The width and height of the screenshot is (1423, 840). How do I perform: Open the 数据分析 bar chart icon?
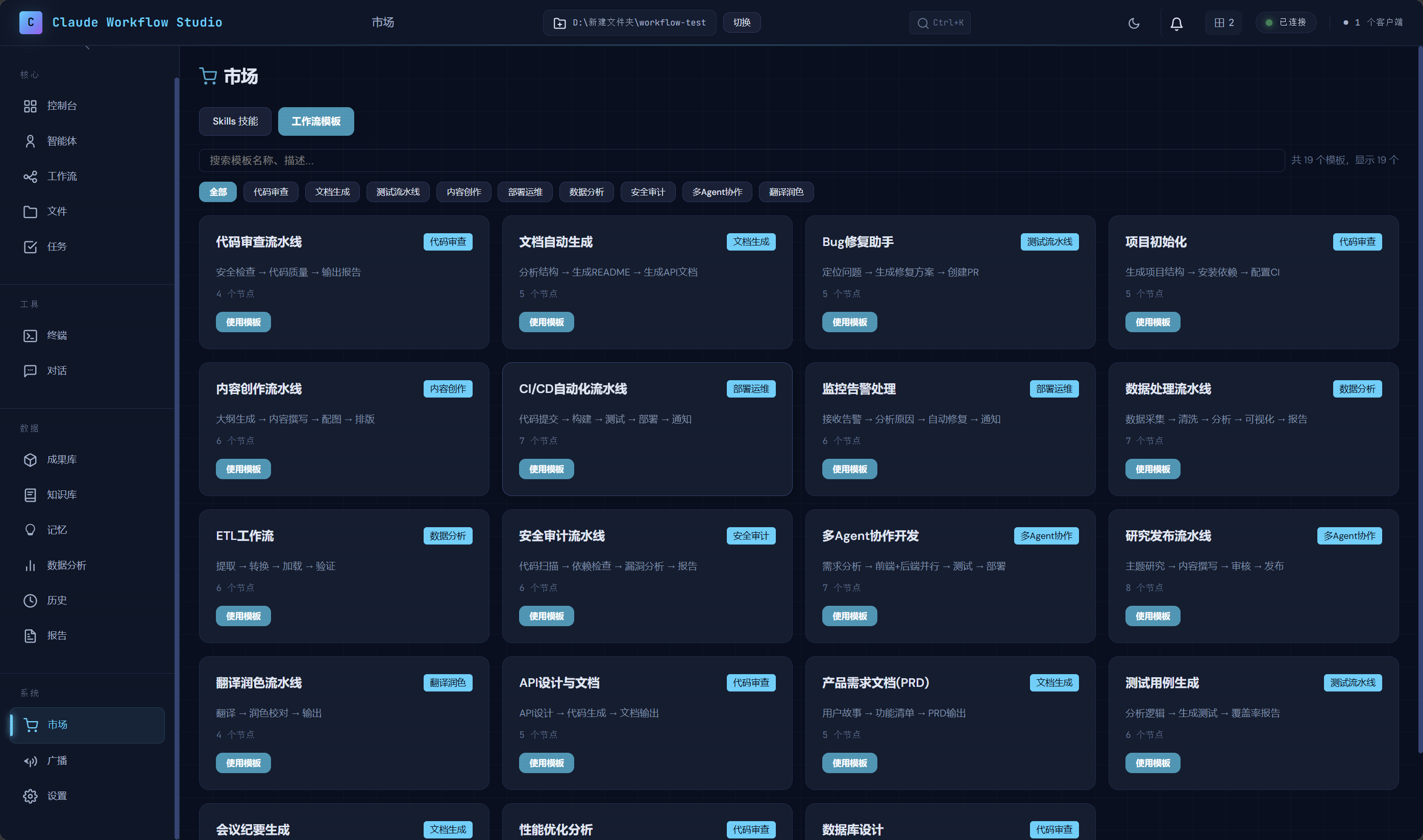click(30, 565)
